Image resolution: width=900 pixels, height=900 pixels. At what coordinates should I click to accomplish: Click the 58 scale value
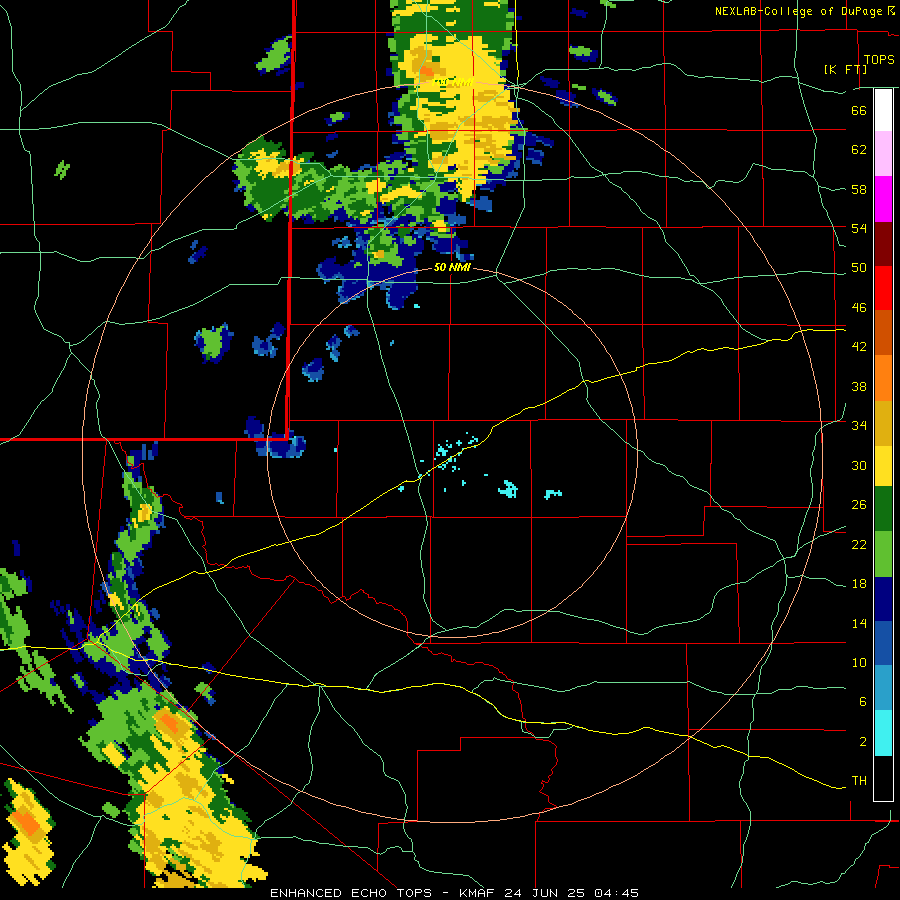click(x=859, y=189)
